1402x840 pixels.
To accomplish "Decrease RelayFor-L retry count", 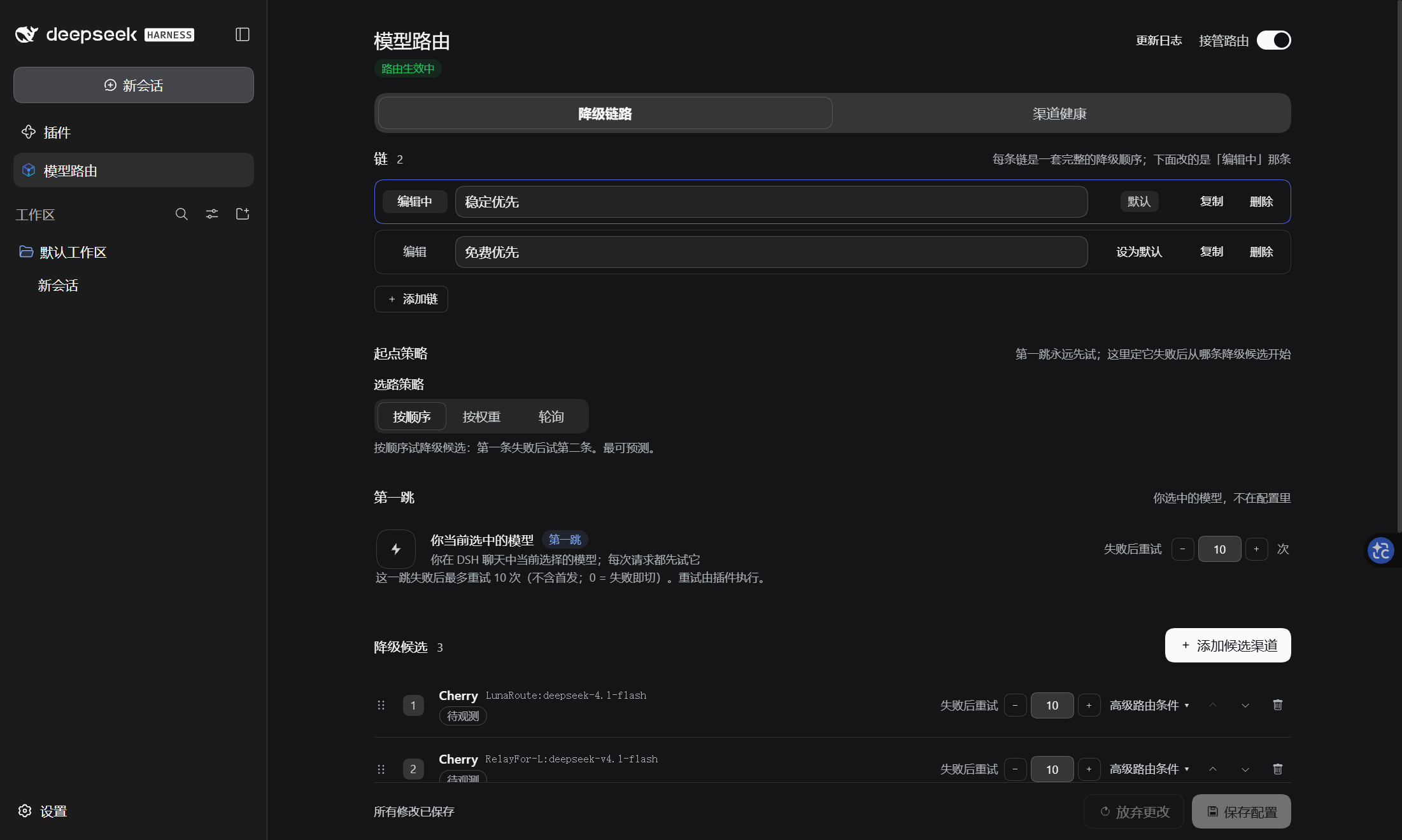I will (x=1015, y=769).
